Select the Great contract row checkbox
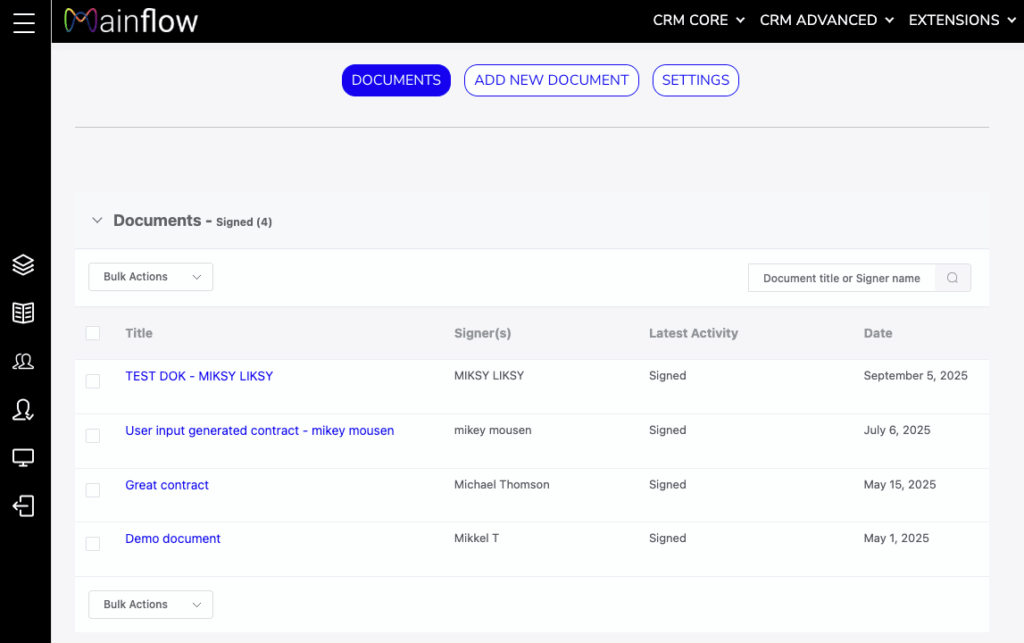Viewport: 1024px width, 643px height. (x=93, y=490)
